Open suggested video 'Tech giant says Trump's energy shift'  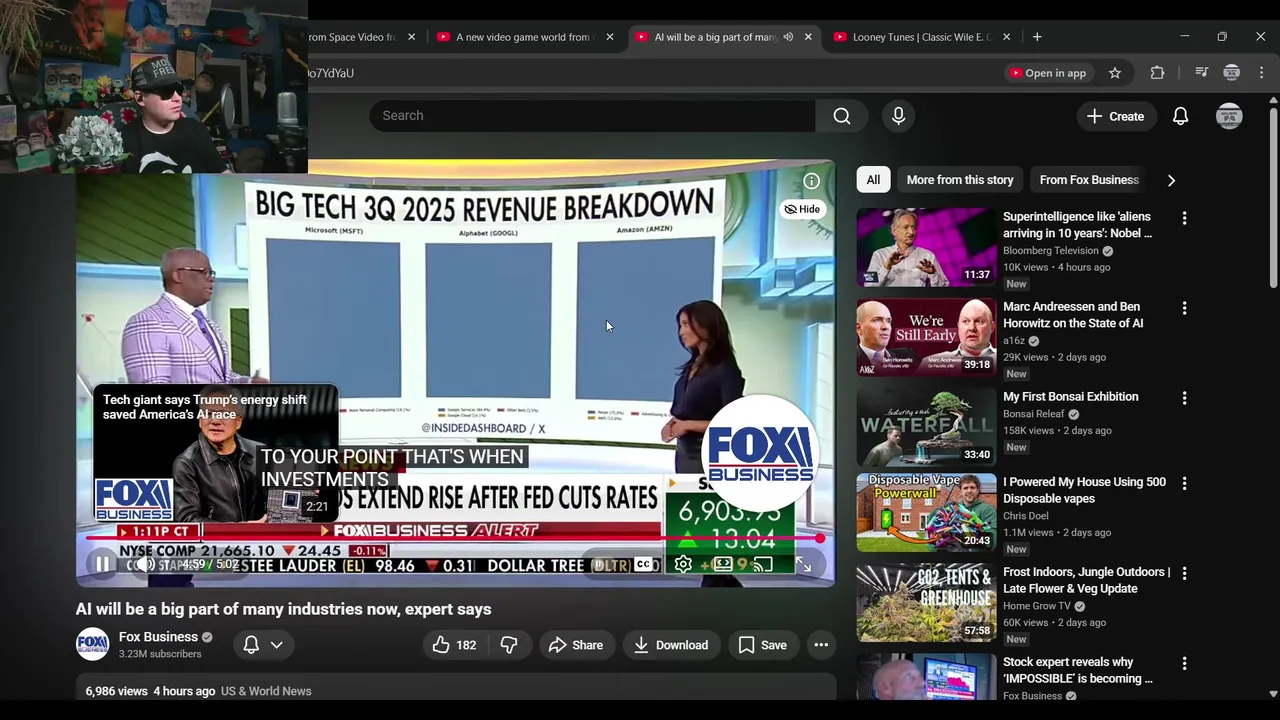pyautogui.click(x=216, y=453)
